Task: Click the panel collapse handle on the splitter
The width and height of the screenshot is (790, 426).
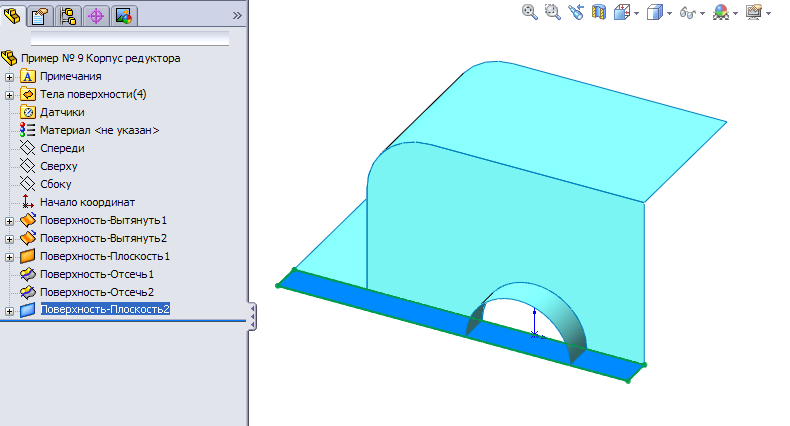Action: [x=252, y=317]
